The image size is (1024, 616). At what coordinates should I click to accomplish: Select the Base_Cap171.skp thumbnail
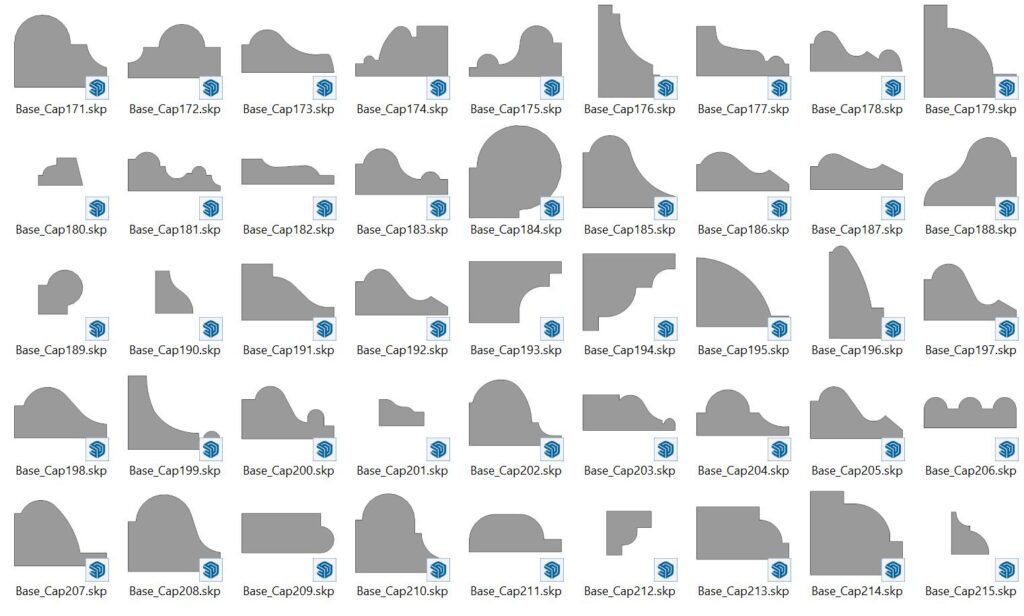(x=50, y=50)
